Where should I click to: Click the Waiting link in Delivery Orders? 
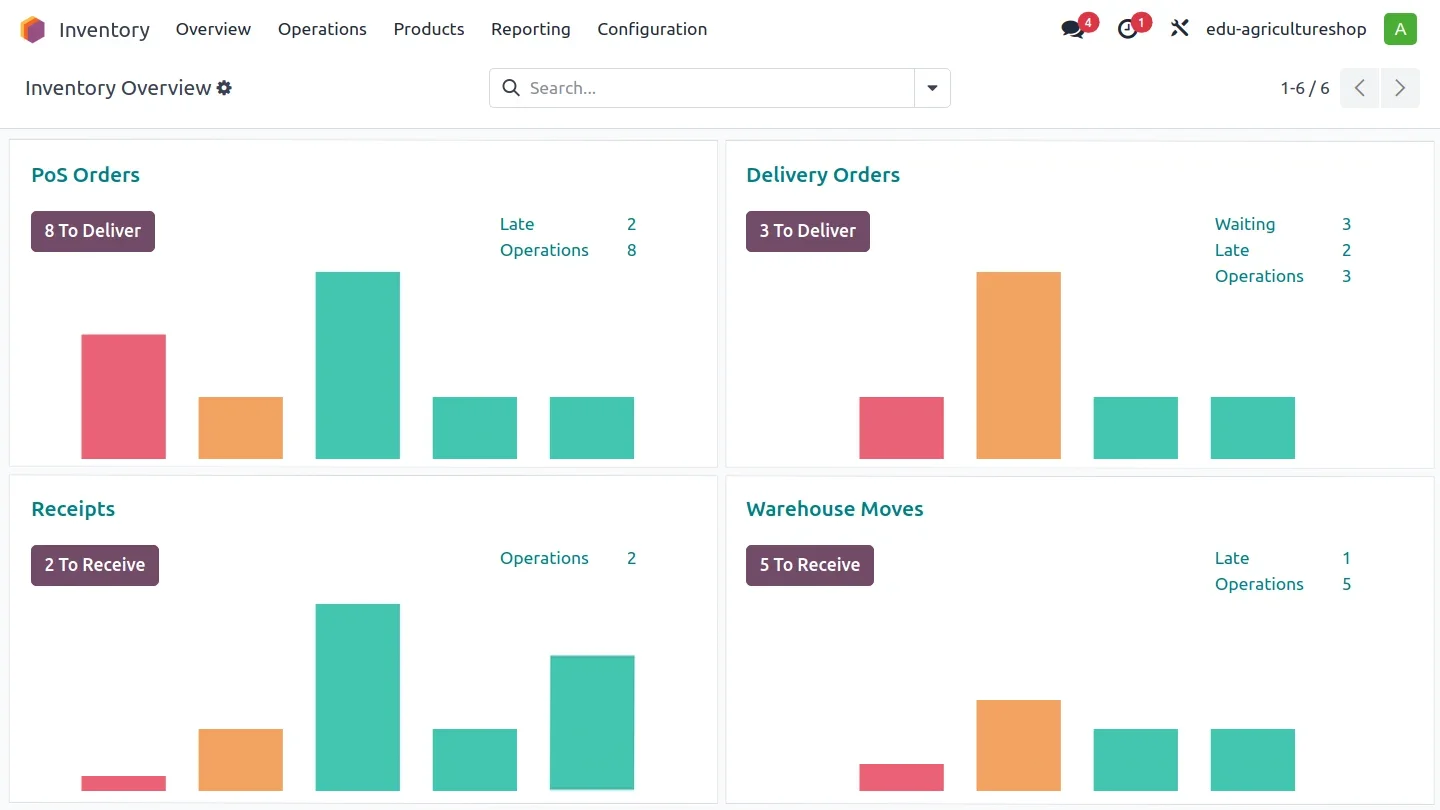tap(1245, 224)
